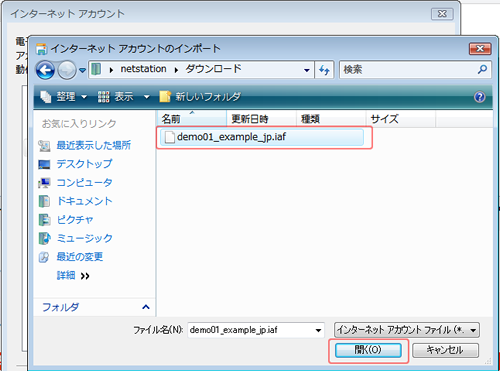Sort by 更新日時 column header
500x371 pixels.
coord(261,119)
